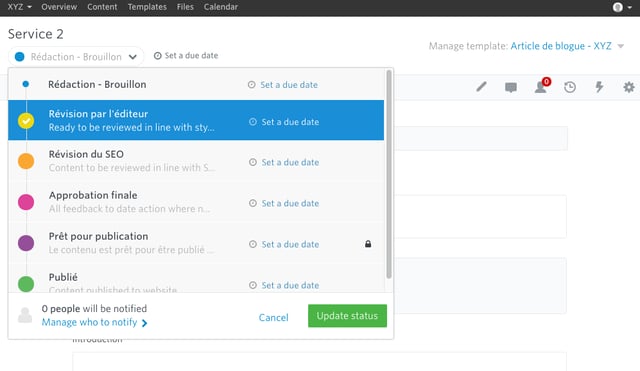
Task: Open the XYZ project dropdown
Action: point(19,7)
